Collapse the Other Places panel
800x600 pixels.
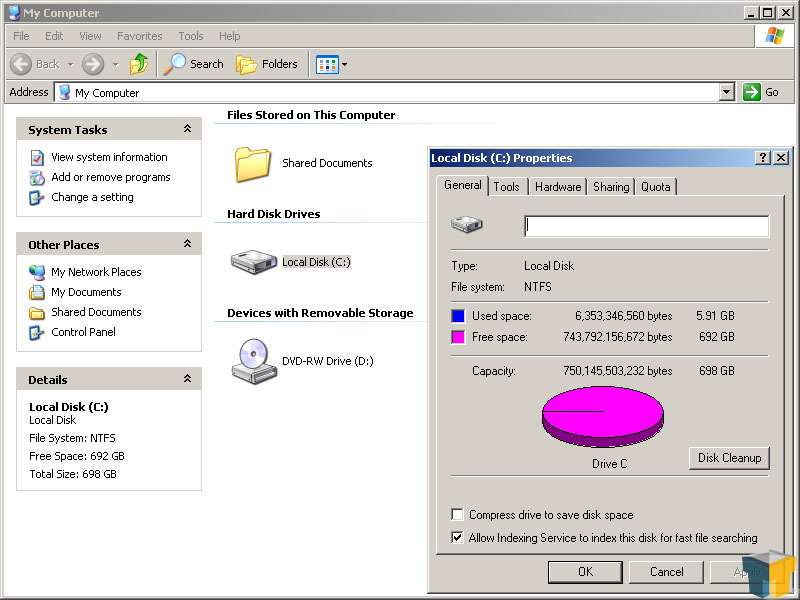pyautogui.click(x=187, y=244)
